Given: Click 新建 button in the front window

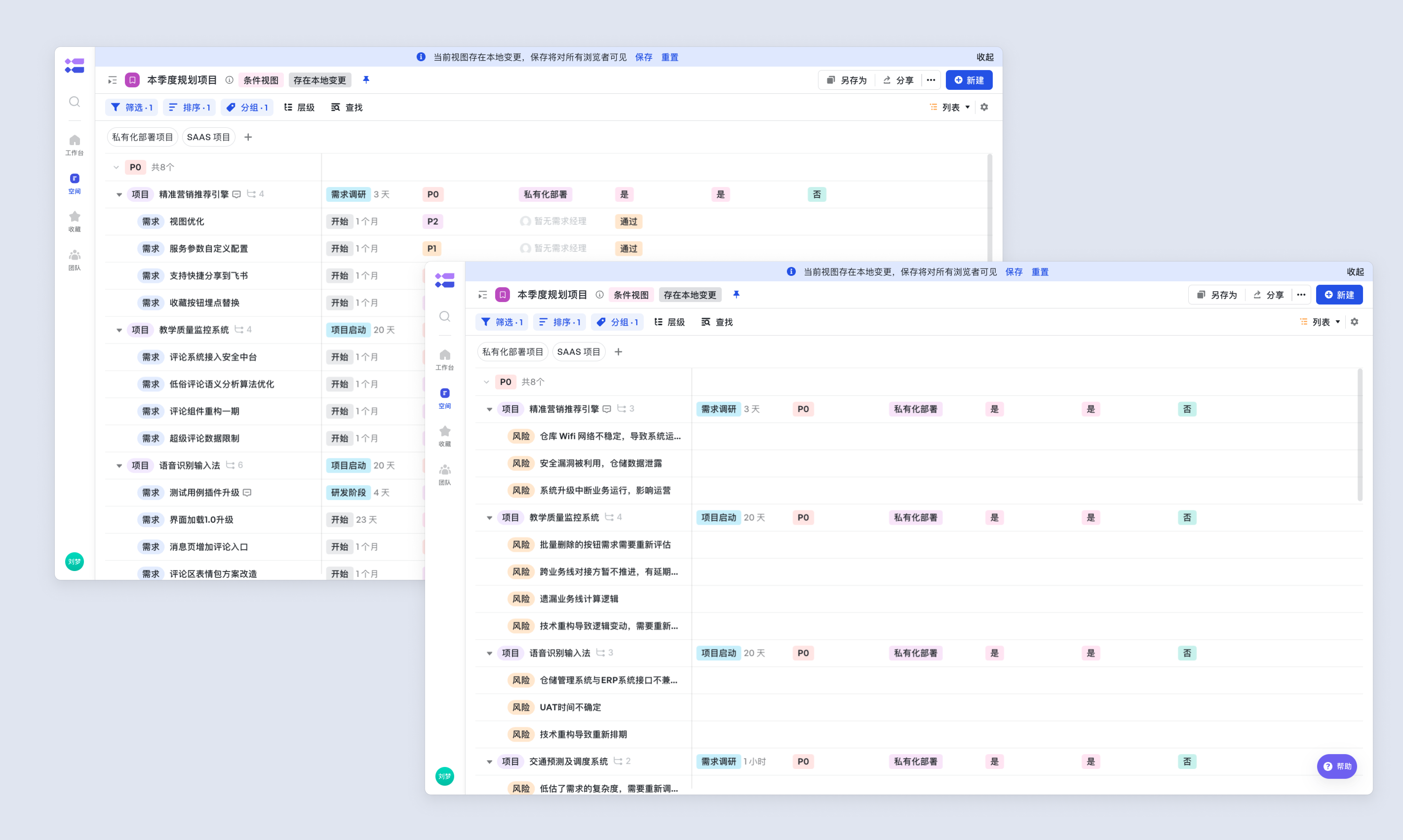Looking at the screenshot, I should tap(1339, 294).
